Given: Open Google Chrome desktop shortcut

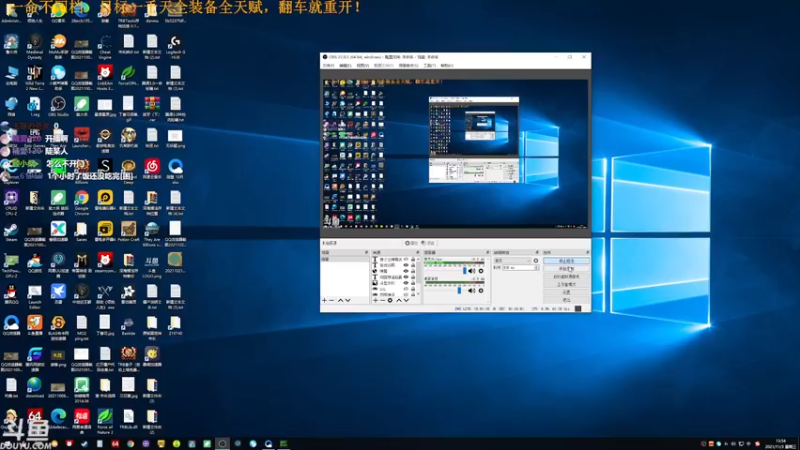Looking at the screenshot, I should (82, 203).
